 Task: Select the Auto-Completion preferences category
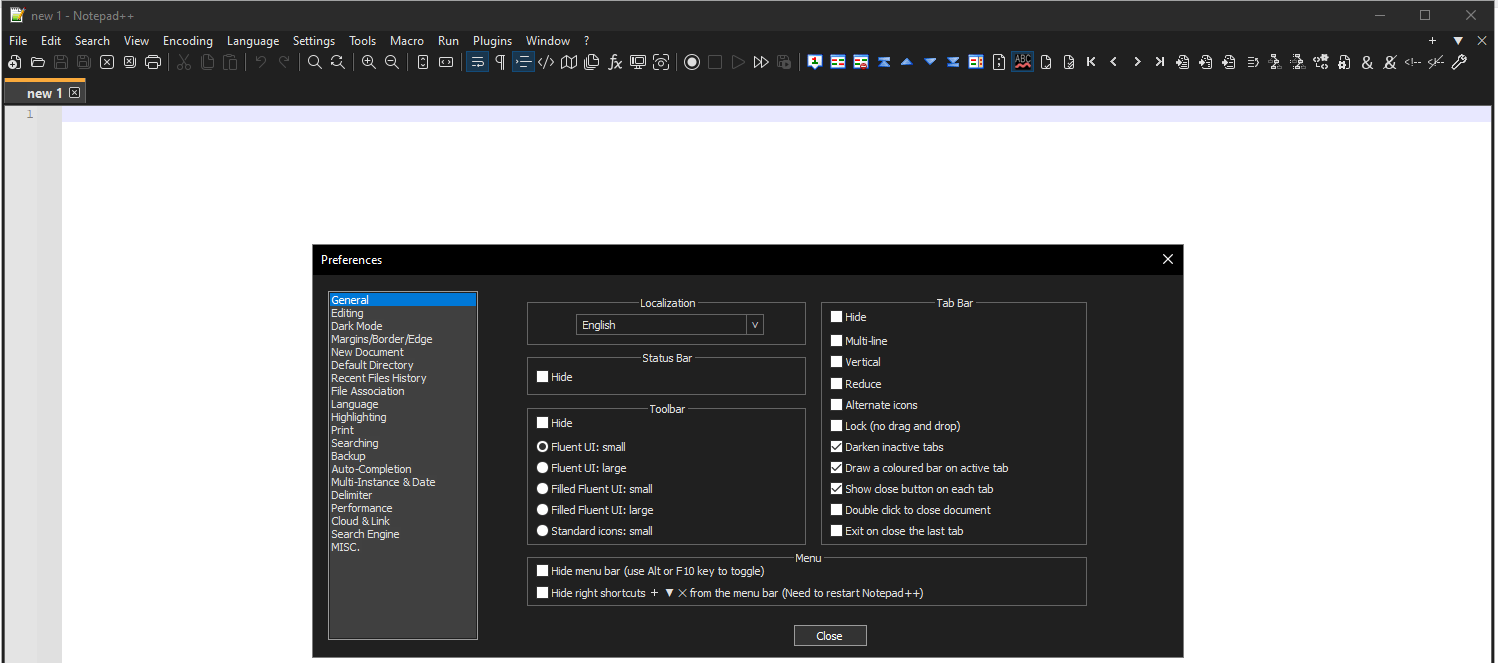coord(371,468)
